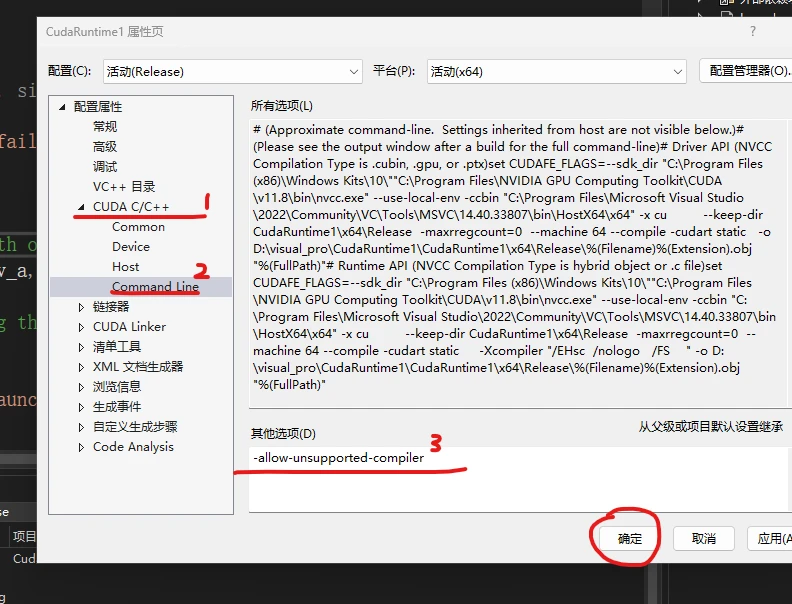This screenshot has width=792, height=604.
Task: Select the 生成事件 tree item
Action: [117, 407]
